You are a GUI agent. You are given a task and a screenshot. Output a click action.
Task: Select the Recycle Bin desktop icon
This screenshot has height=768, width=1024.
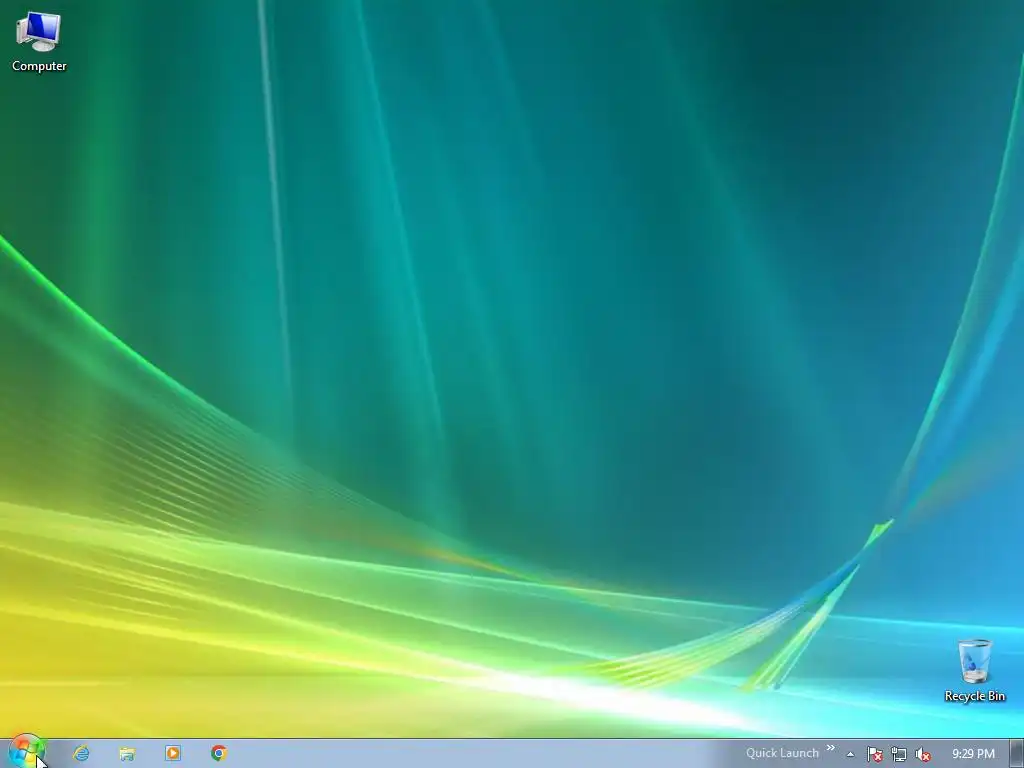(974, 671)
